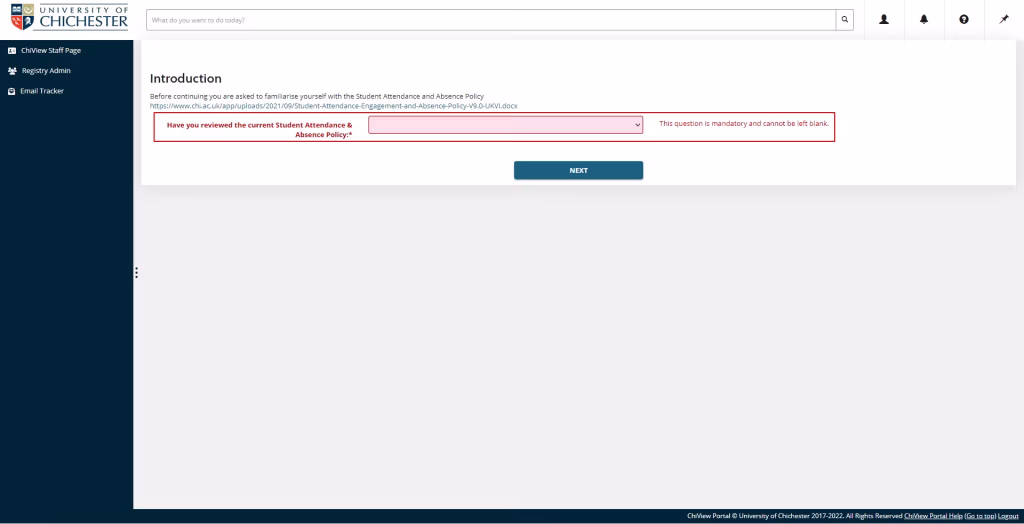
Task: Open the ChiView Portal Help footer link
Action: (932, 516)
